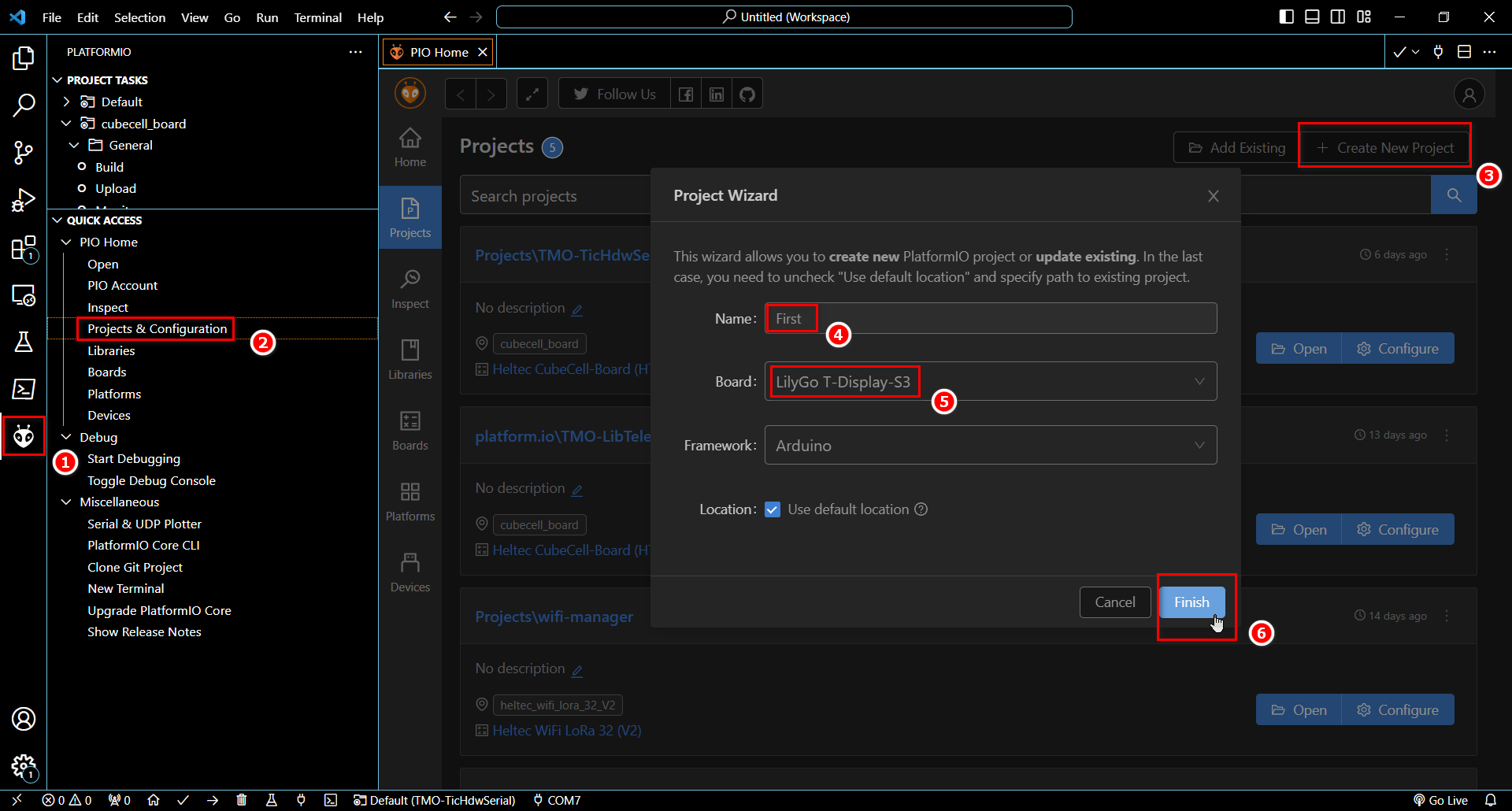Open the Help menu
Screen dimensions: 1512x811
click(x=370, y=17)
